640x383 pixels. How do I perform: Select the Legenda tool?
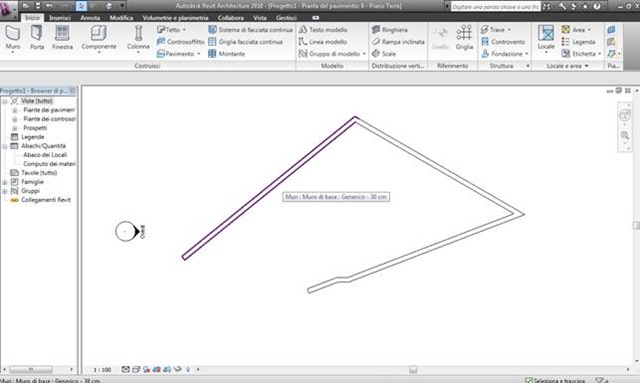[578, 42]
